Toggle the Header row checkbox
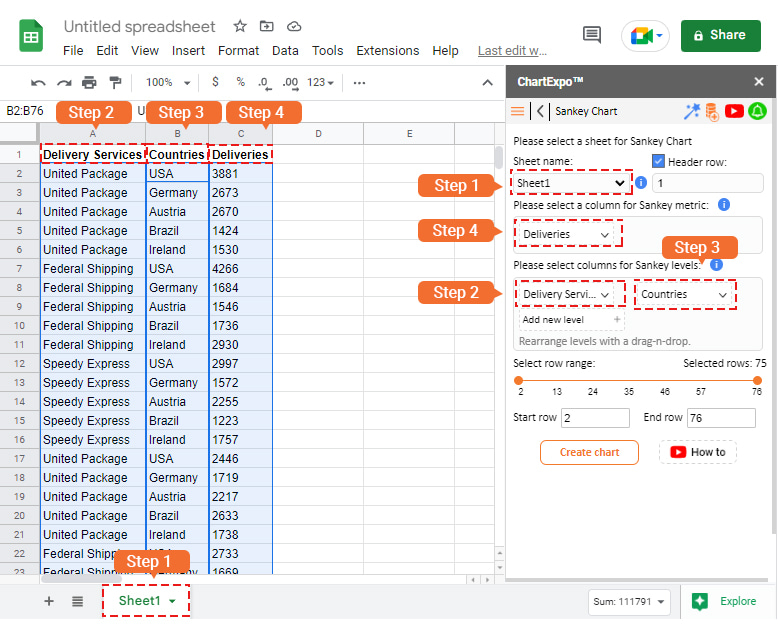Viewport: 778px width, 636px height. coord(658,161)
